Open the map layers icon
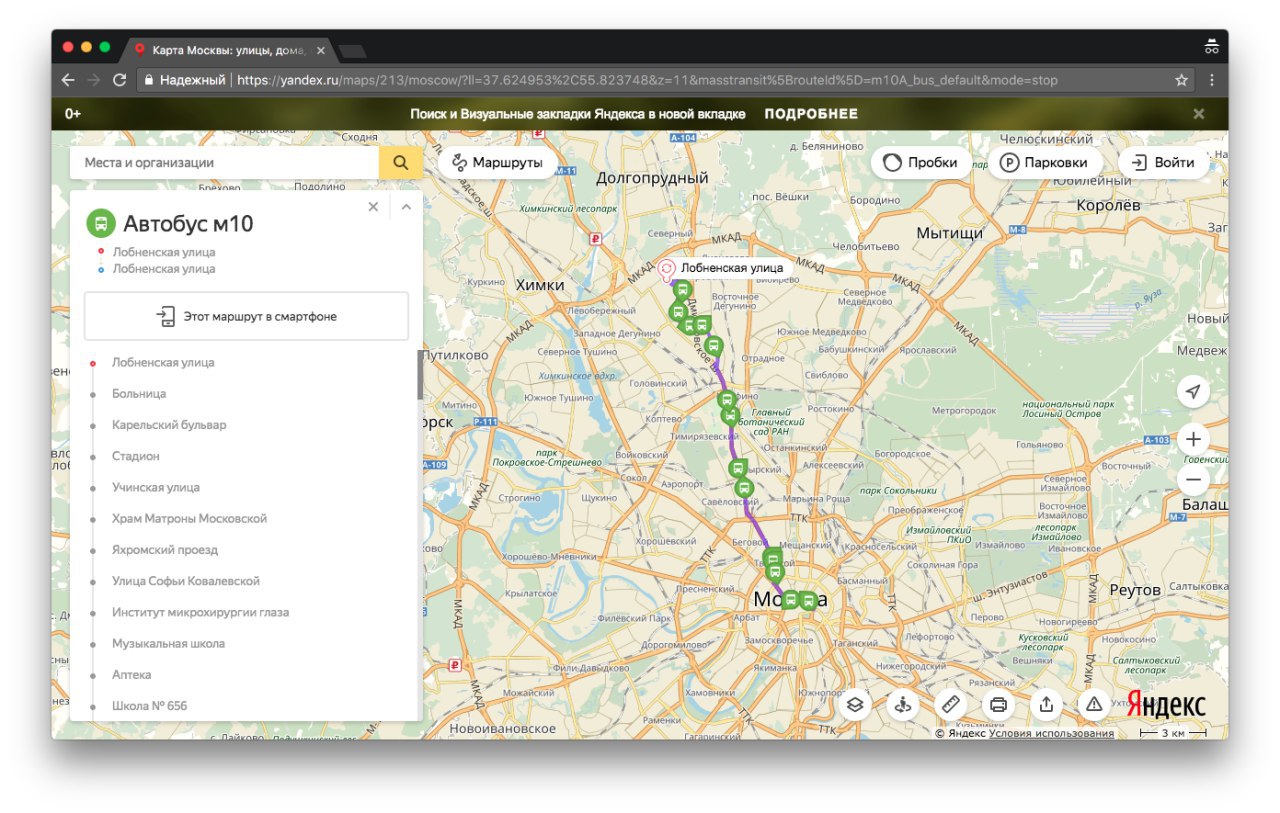The width and height of the screenshot is (1280, 813). [854, 704]
